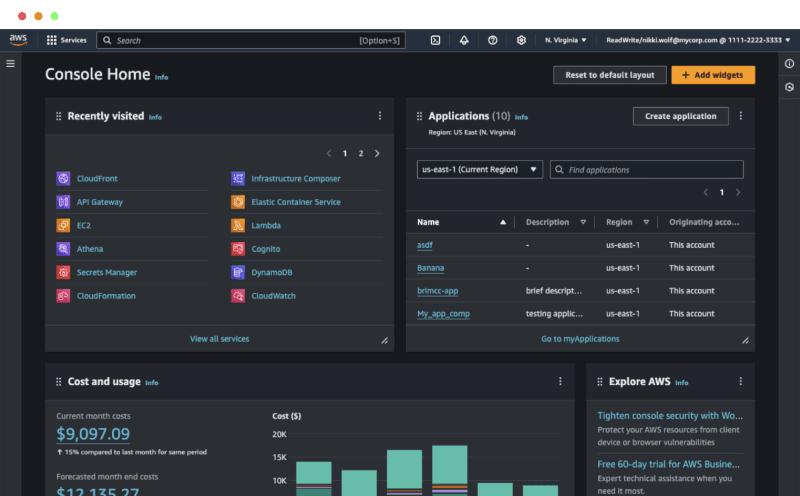Open Cost and usage widget options menu

[560, 381]
